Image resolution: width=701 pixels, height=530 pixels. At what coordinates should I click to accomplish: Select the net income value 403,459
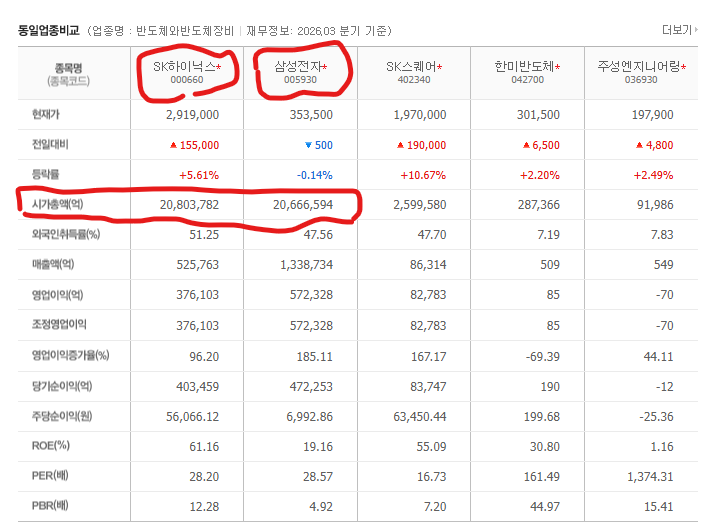coord(198,387)
